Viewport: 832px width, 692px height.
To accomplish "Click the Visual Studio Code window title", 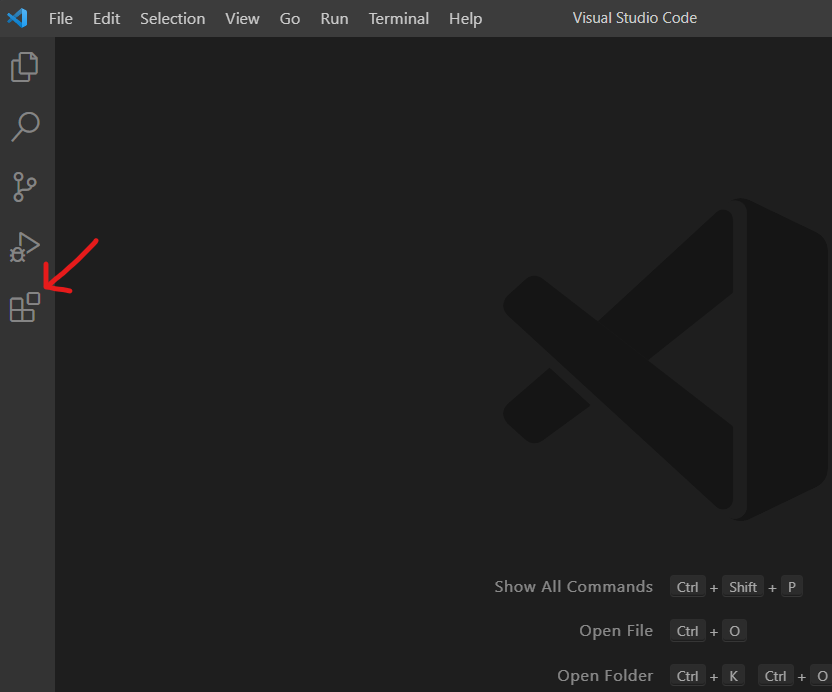I will (x=634, y=18).
